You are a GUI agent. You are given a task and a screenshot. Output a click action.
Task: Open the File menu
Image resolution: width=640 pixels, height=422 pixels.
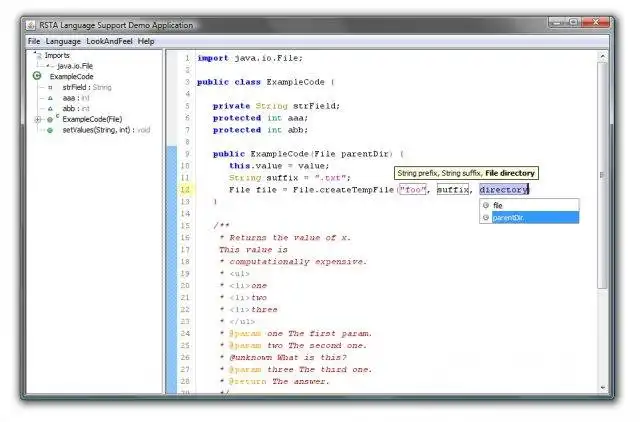click(x=34, y=41)
